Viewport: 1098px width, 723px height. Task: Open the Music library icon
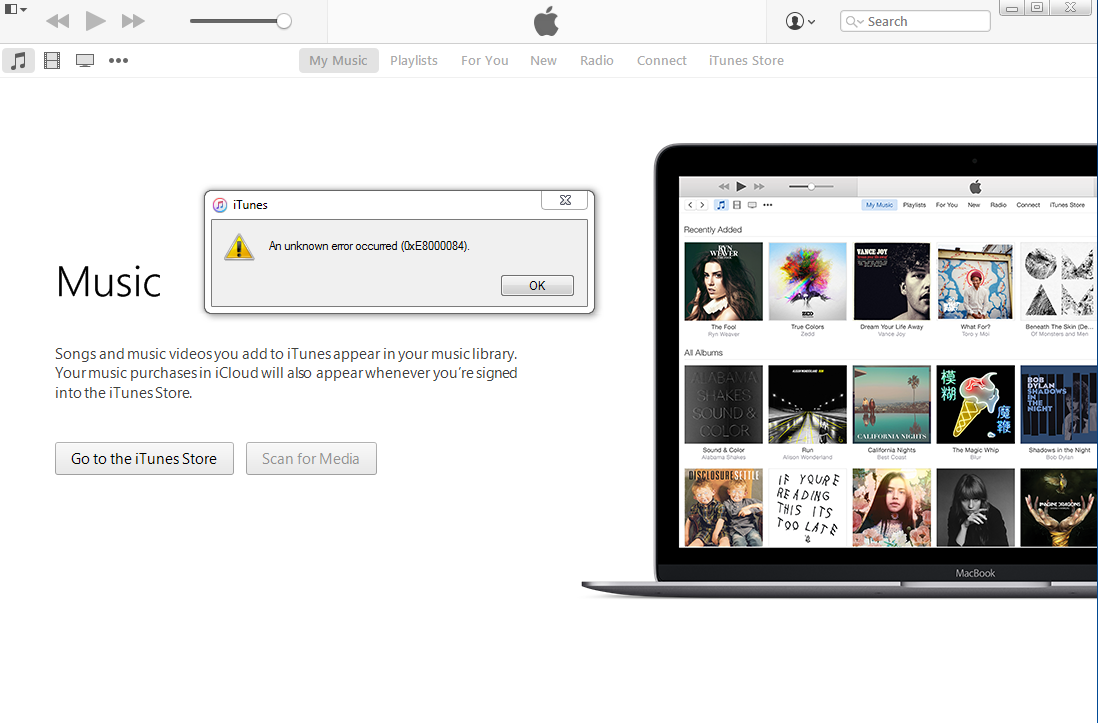(18, 60)
